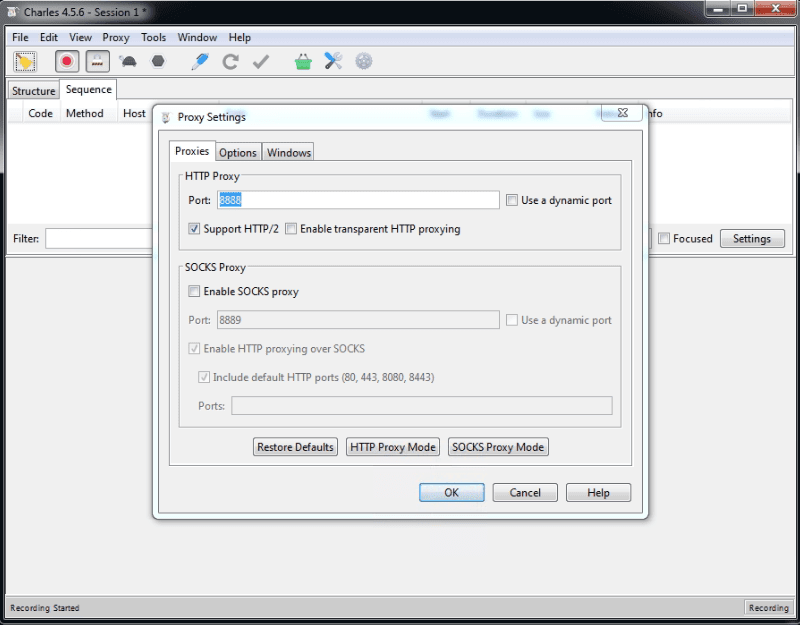This screenshot has width=800, height=625.
Task: Check the Focused checkbox in main window
Action: [664, 238]
